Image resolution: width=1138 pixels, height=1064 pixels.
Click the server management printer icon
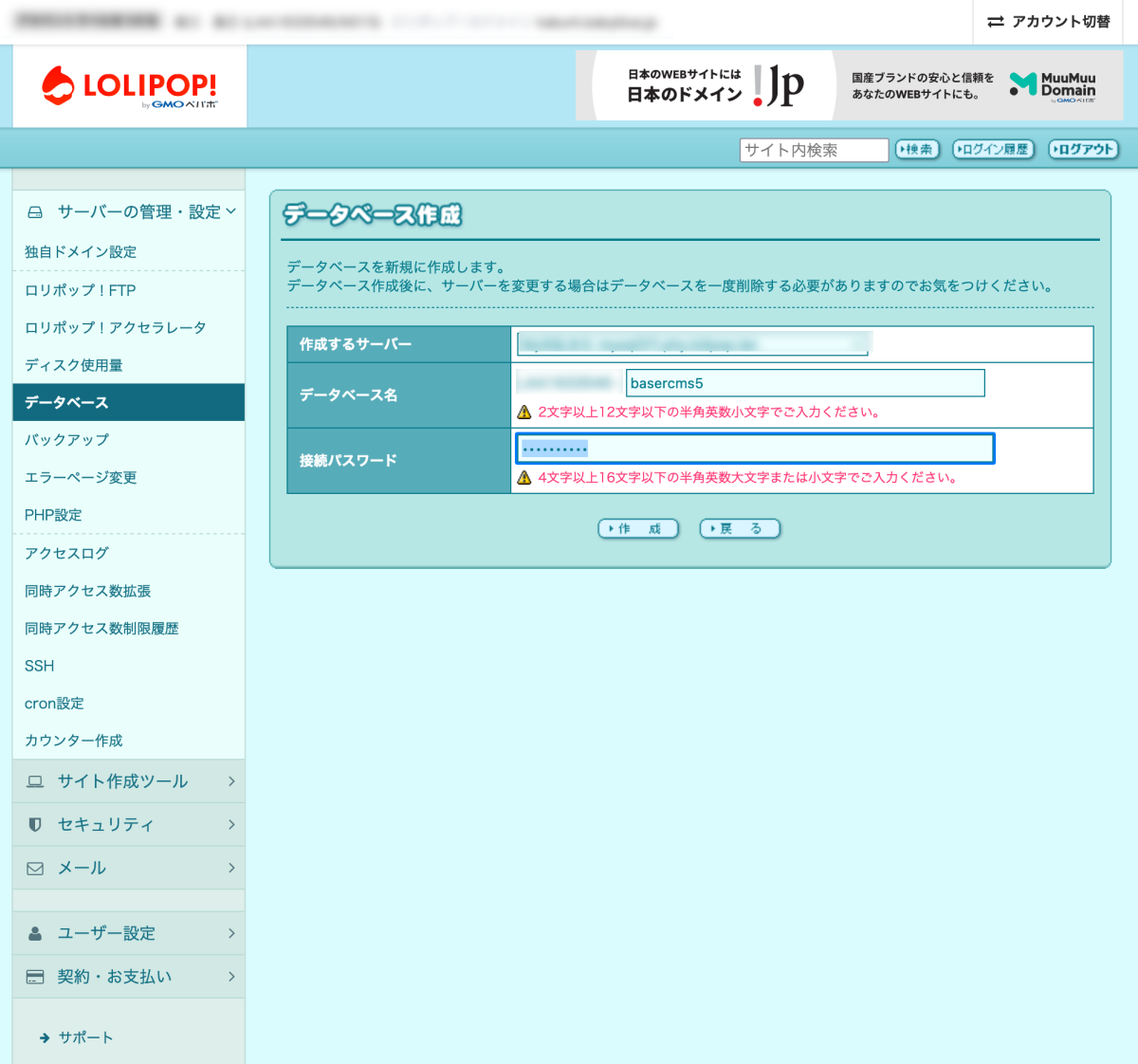[x=35, y=212]
